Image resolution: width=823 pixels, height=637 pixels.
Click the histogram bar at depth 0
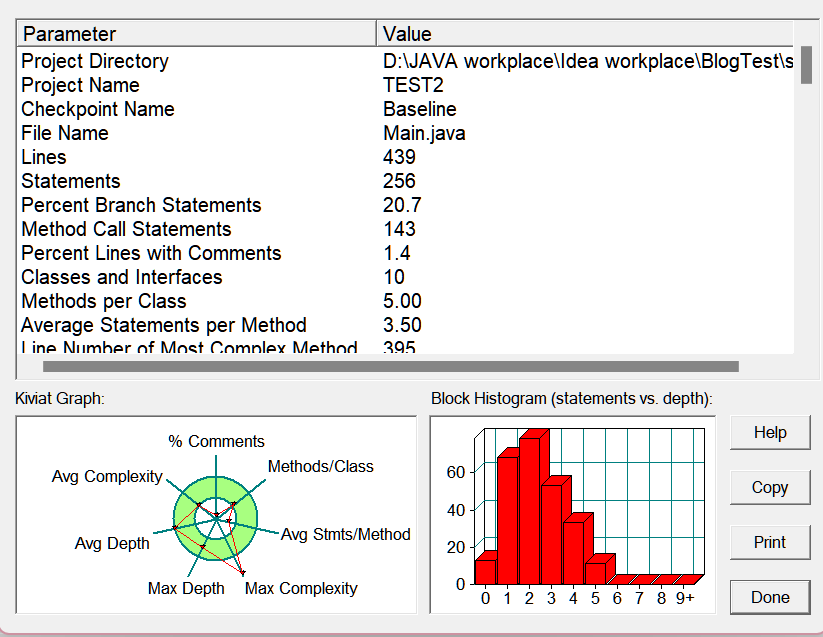(x=486, y=572)
